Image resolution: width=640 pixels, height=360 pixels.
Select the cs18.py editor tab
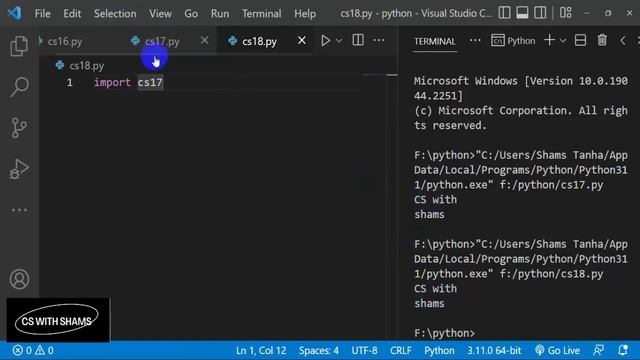[259, 41]
